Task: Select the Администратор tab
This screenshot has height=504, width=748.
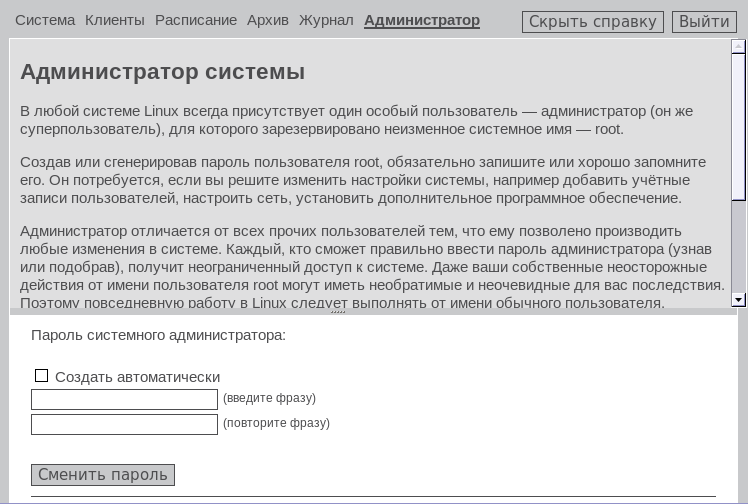Action: coord(421,20)
